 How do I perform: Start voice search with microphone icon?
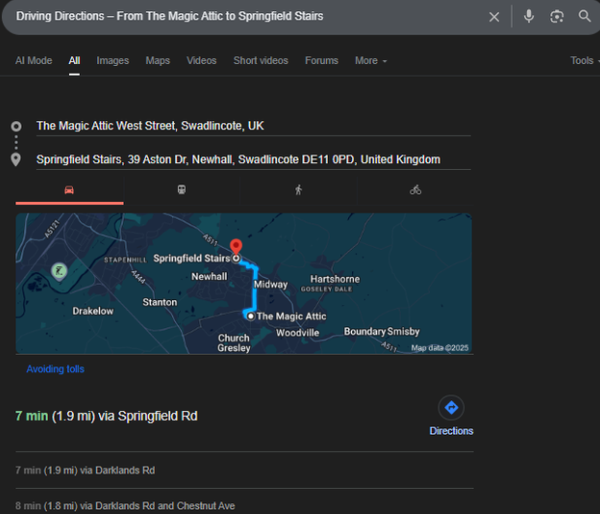(529, 16)
